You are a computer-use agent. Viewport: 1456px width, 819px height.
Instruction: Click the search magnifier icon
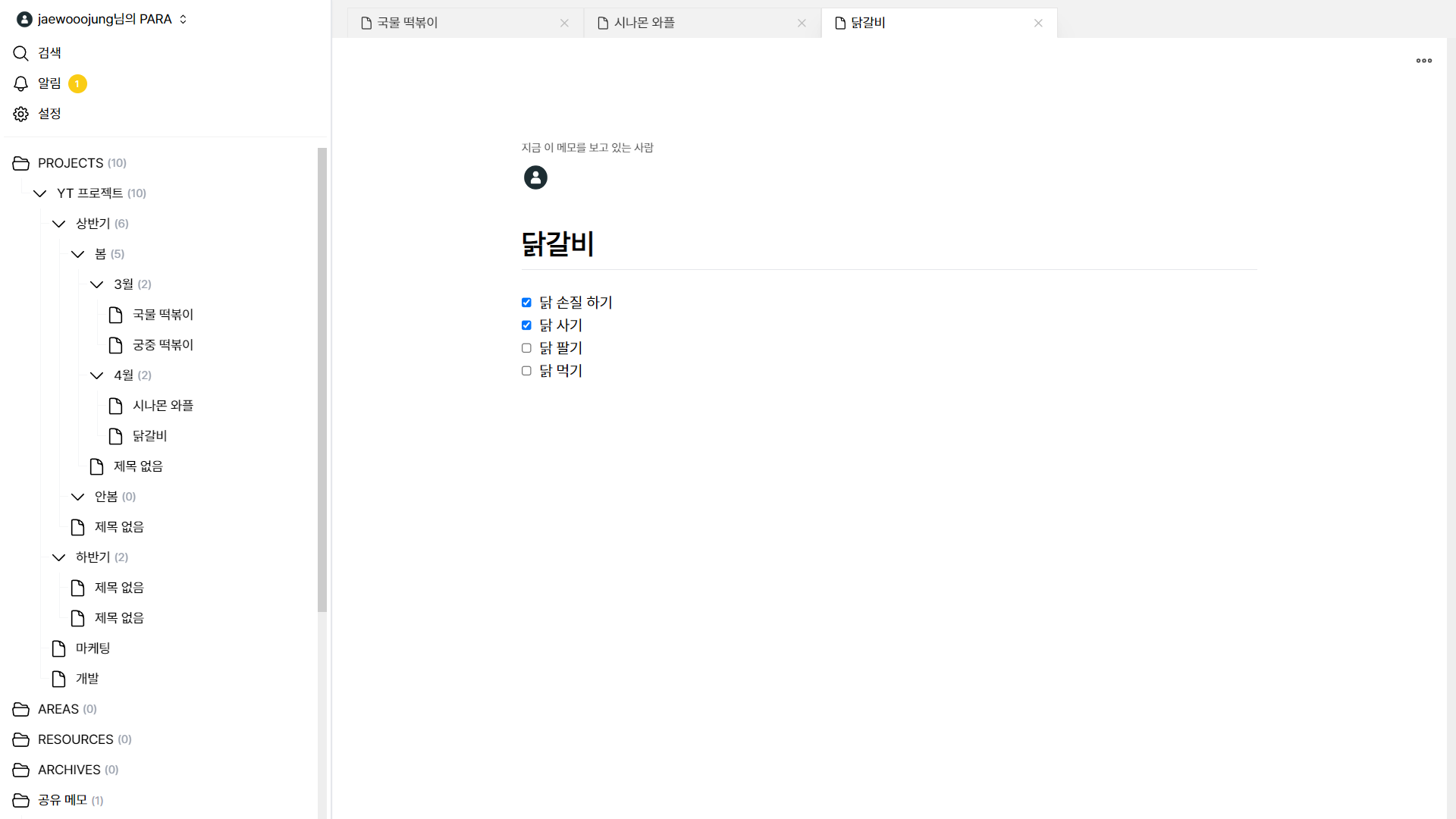pyautogui.click(x=20, y=53)
